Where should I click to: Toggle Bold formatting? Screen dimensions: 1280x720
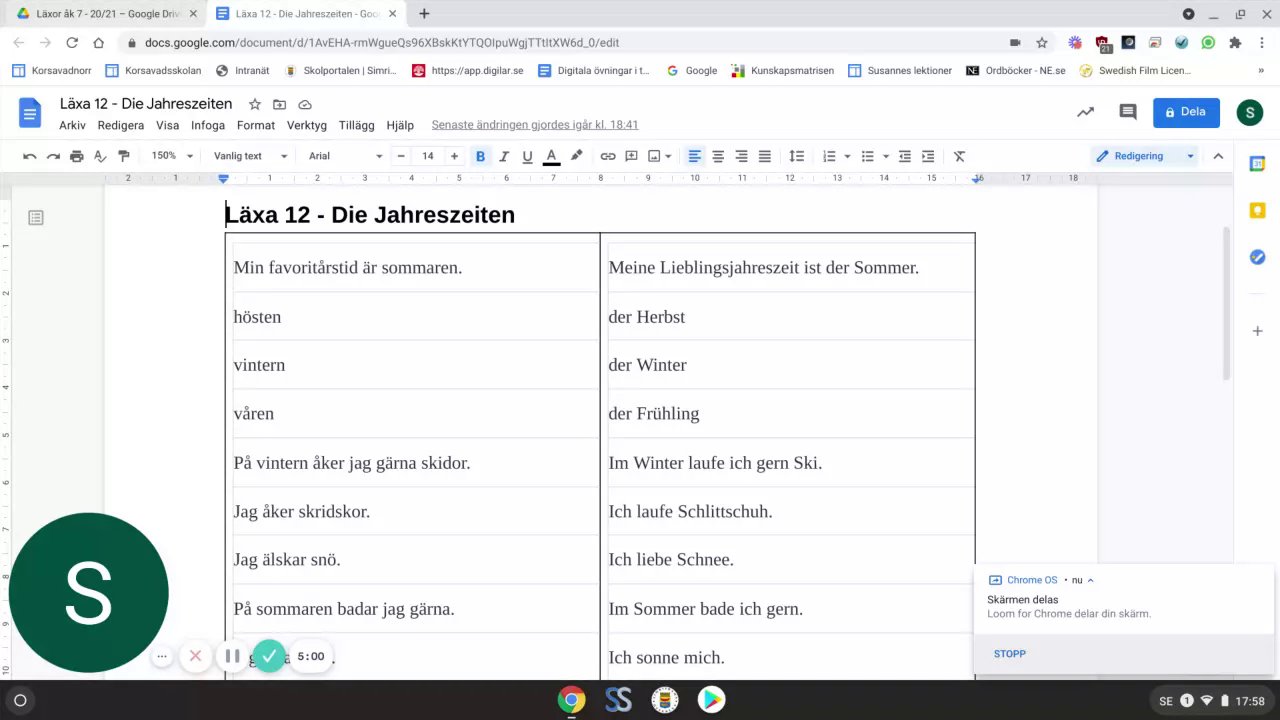tap(481, 156)
